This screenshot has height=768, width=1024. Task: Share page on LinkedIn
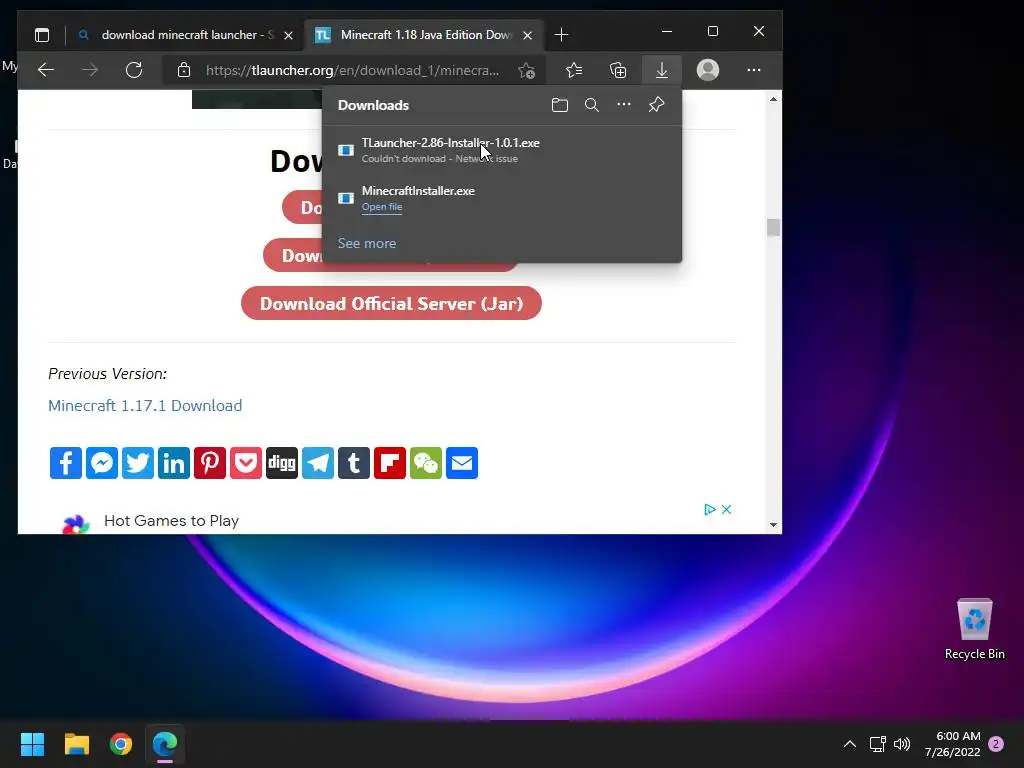174,463
